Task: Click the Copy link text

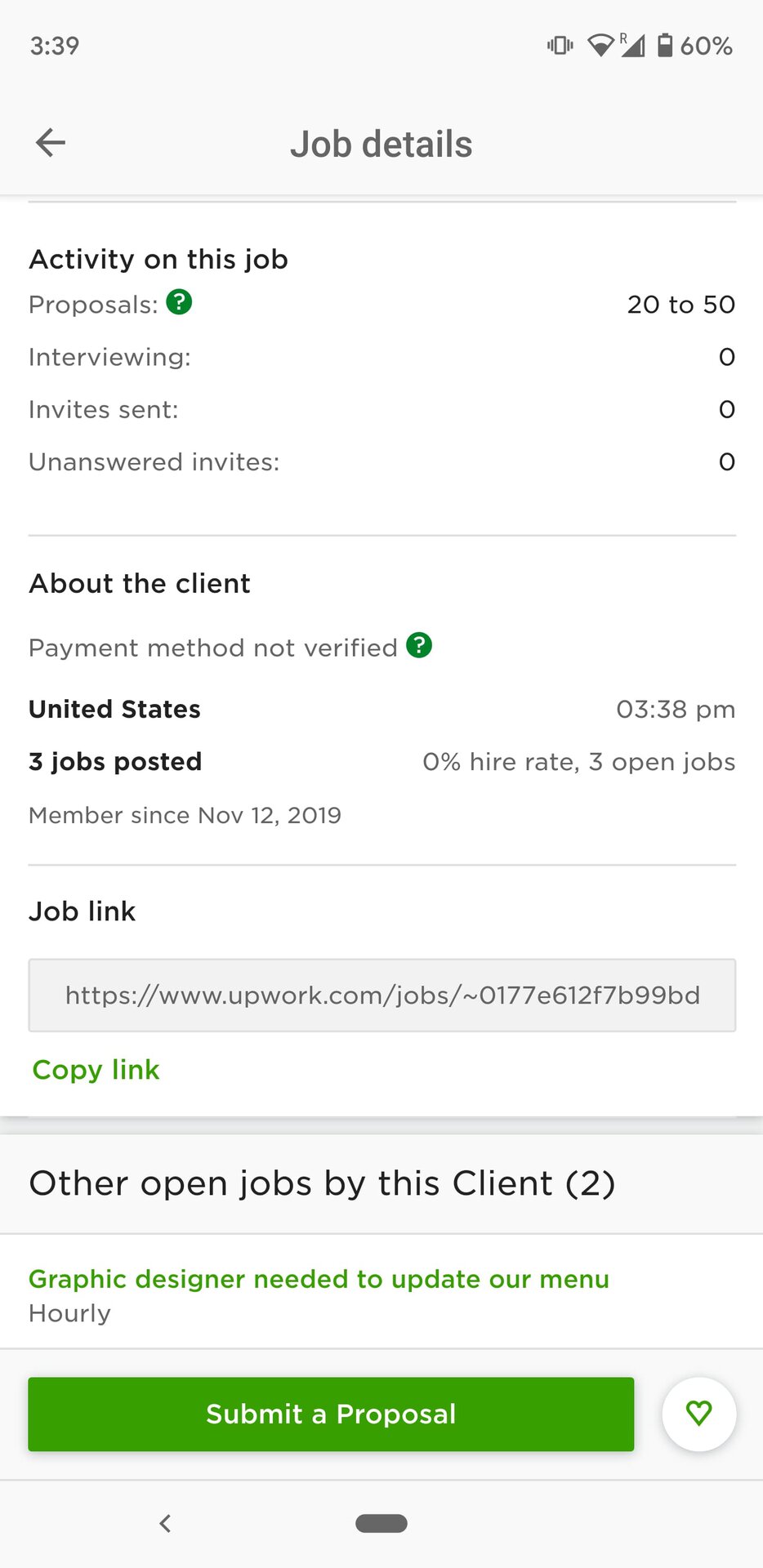Action: 96,1070
